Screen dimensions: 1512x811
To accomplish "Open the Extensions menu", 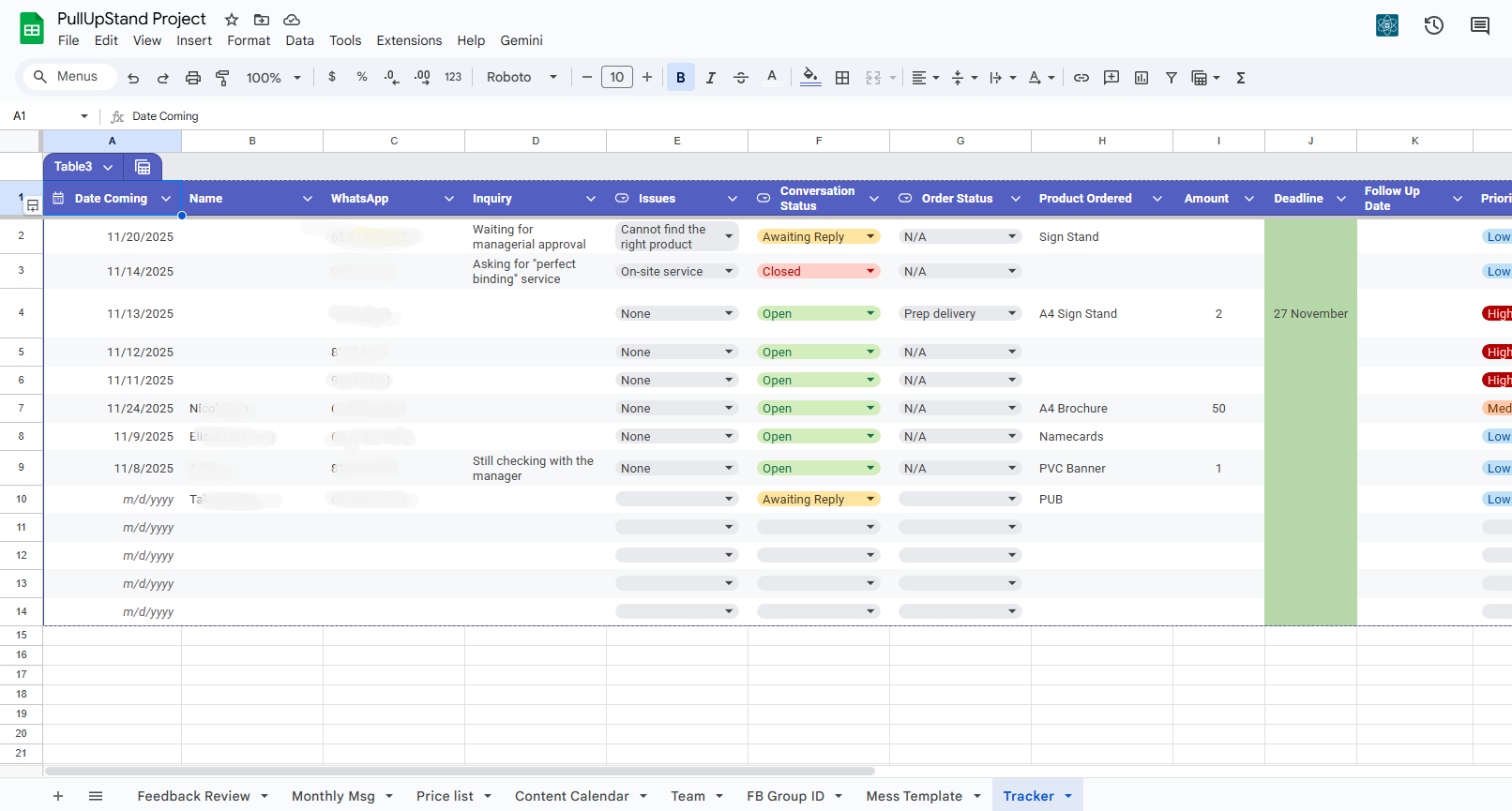I will coord(409,40).
